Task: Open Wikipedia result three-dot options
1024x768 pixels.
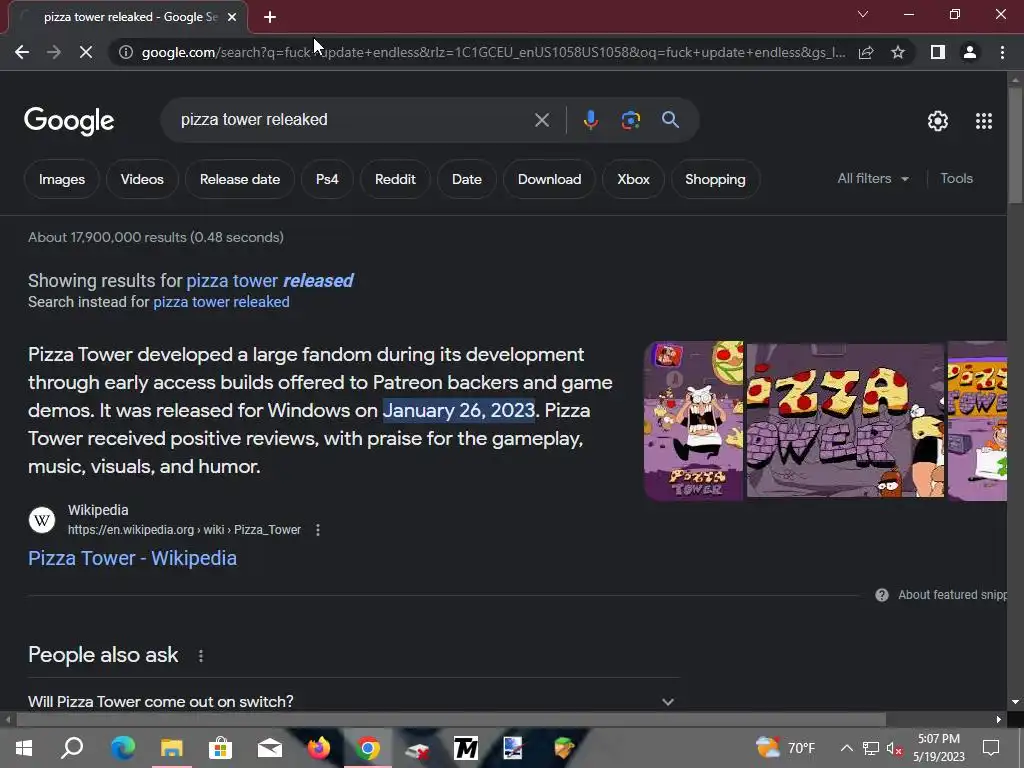Action: (x=317, y=530)
